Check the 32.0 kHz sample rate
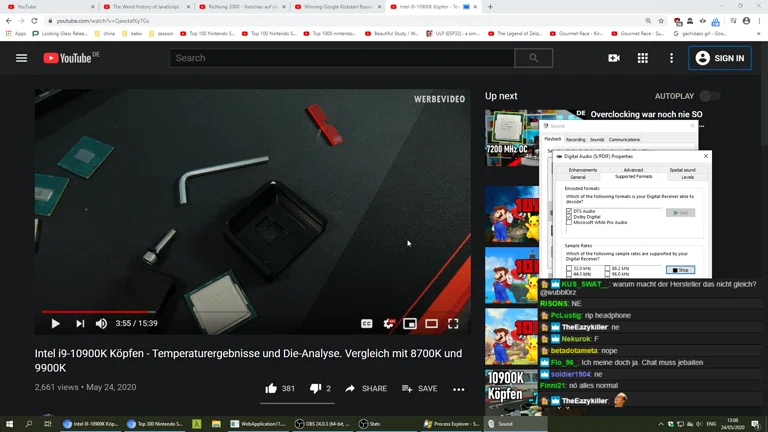This screenshot has width=768, height=432. 569,268
